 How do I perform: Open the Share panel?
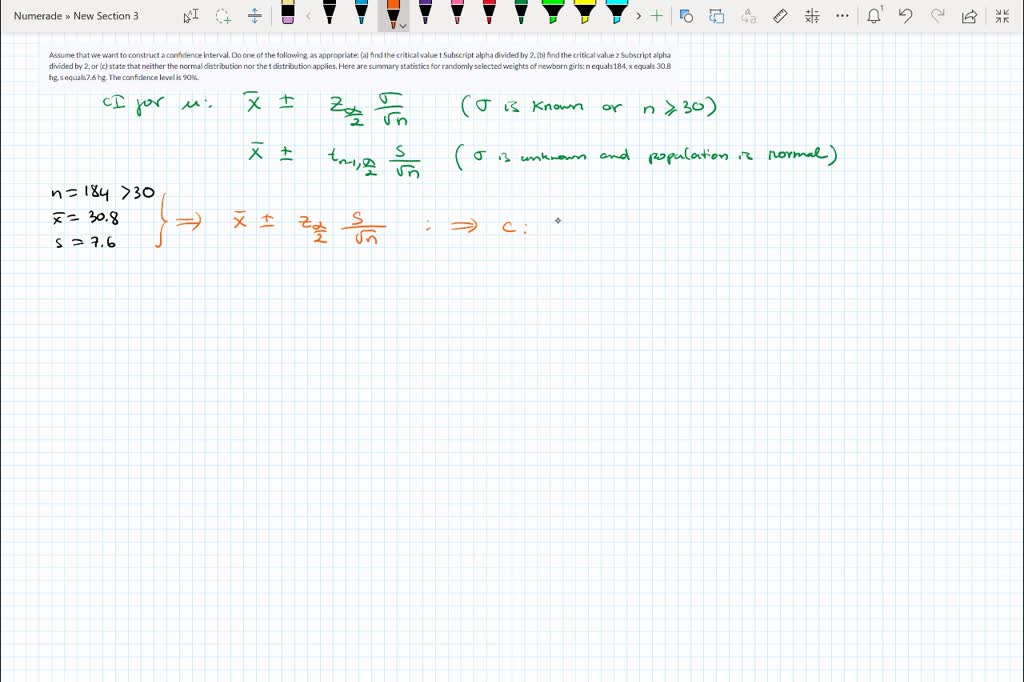click(970, 15)
